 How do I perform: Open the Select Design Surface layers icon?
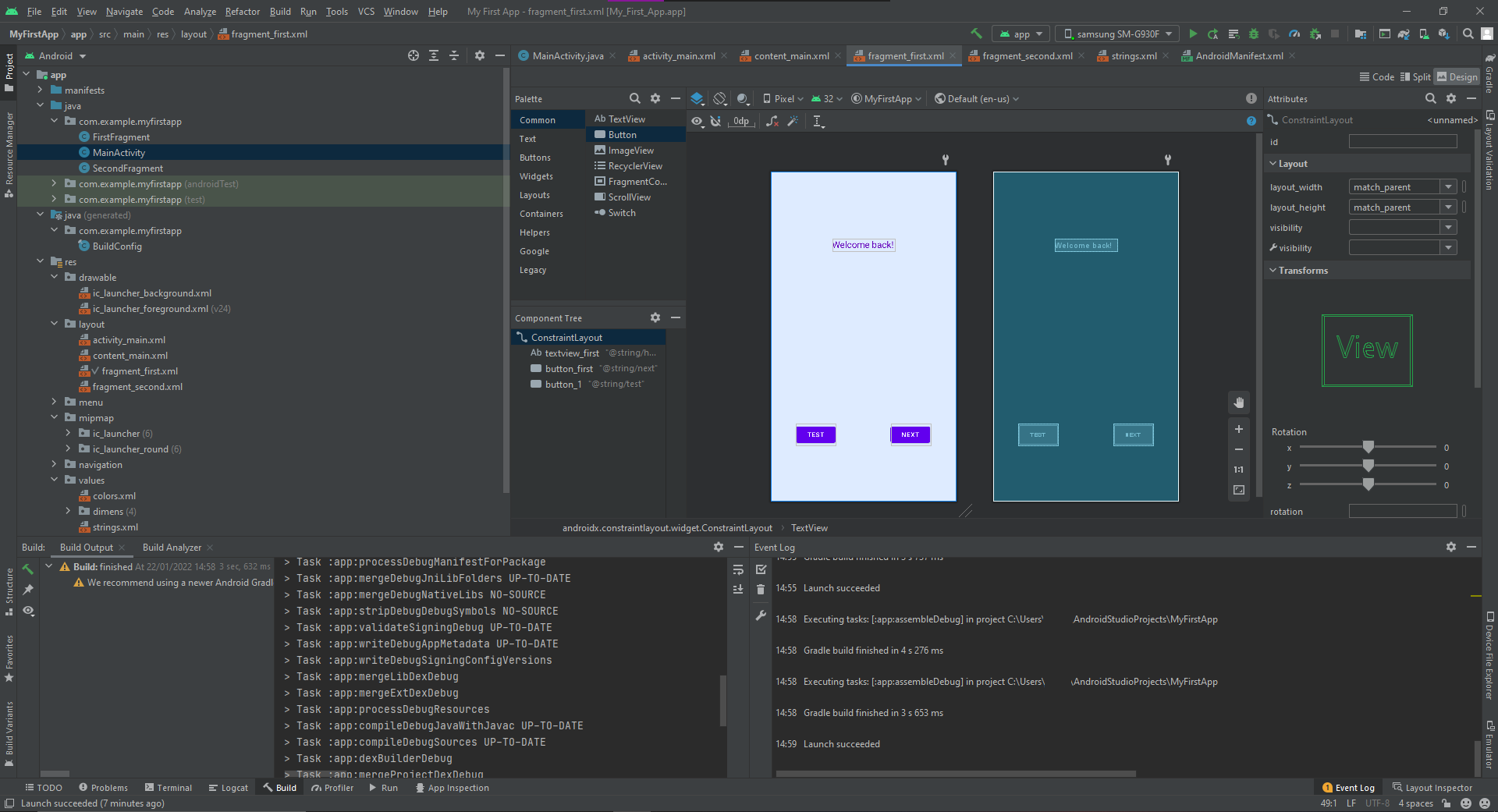tap(698, 99)
